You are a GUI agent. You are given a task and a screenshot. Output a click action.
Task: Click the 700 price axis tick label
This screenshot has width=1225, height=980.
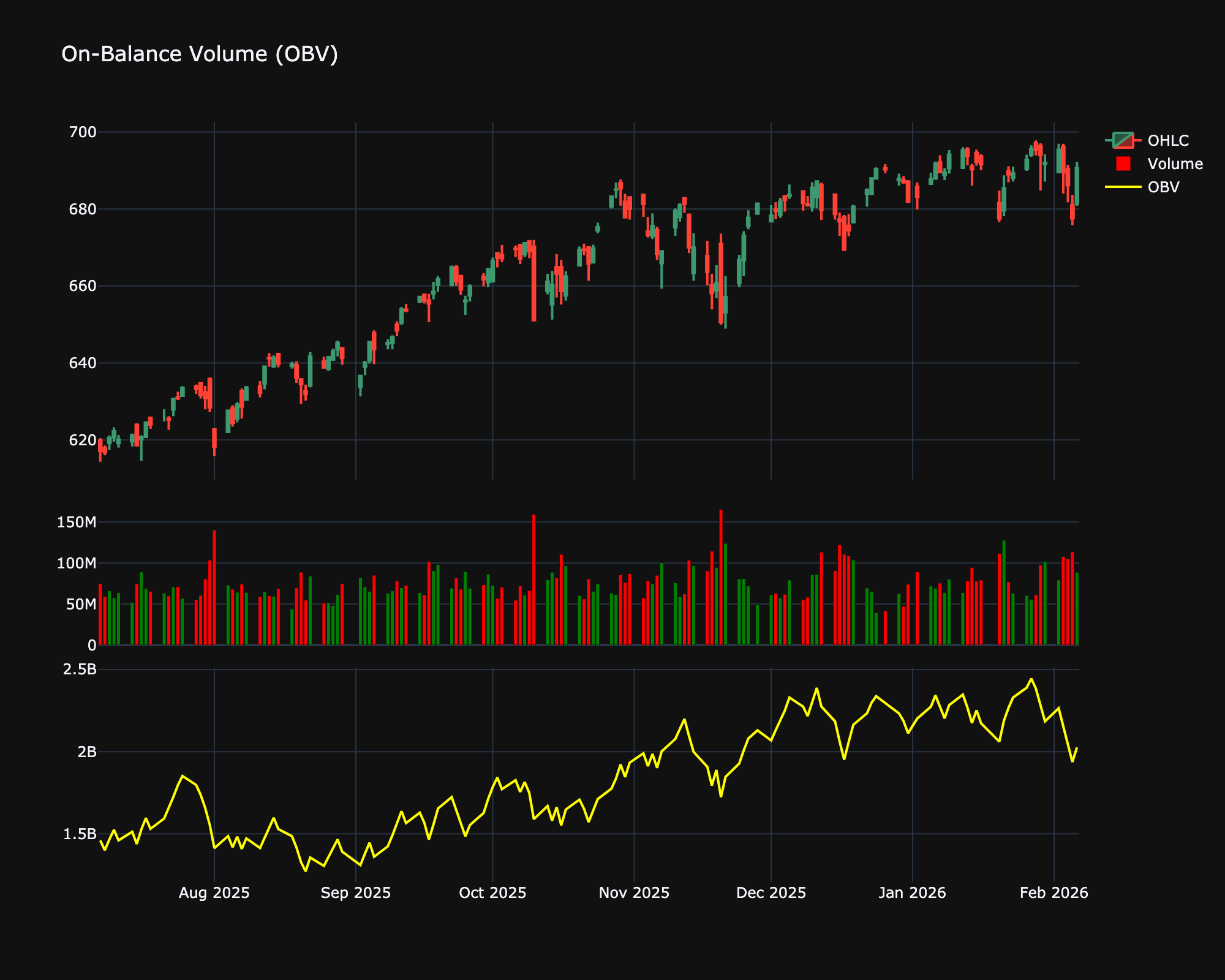tap(83, 132)
